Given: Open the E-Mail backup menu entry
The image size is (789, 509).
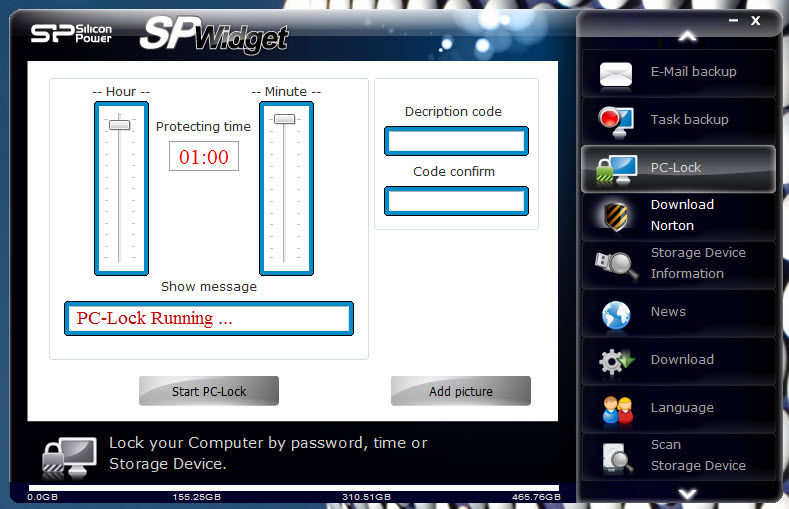Looking at the screenshot, I should [678, 73].
